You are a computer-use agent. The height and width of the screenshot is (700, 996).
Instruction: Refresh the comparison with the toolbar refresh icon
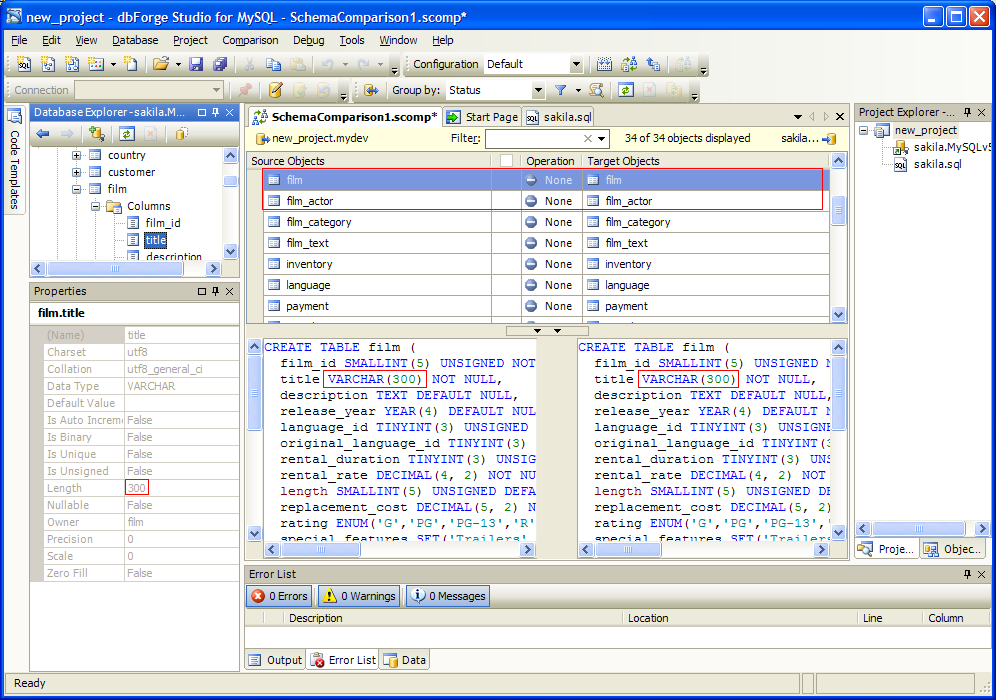(x=626, y=90)
